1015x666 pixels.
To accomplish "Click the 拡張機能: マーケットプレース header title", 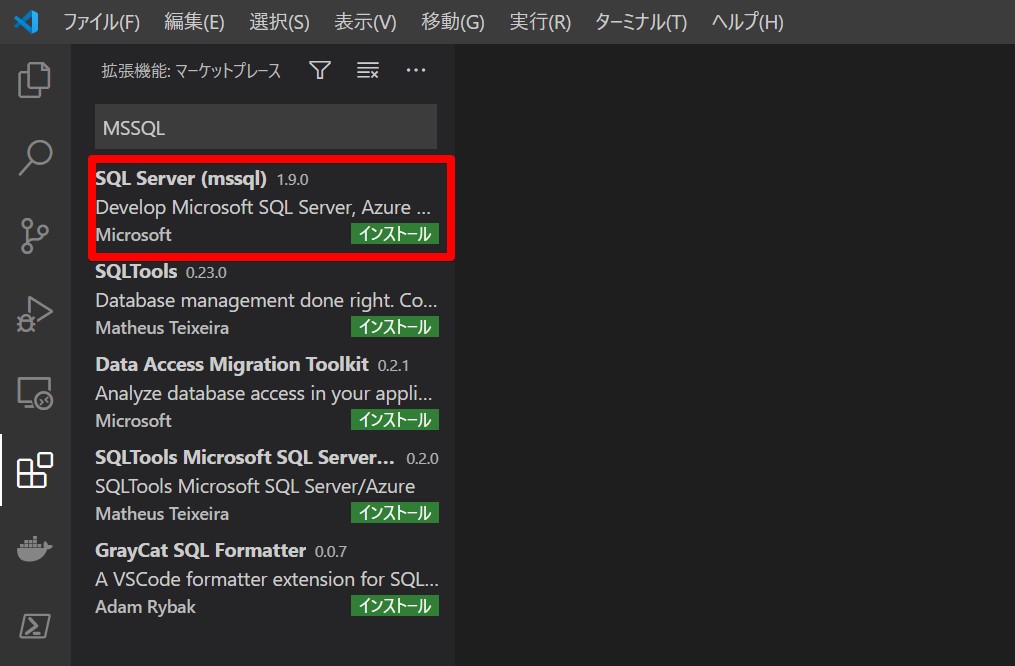I will 191,71.
